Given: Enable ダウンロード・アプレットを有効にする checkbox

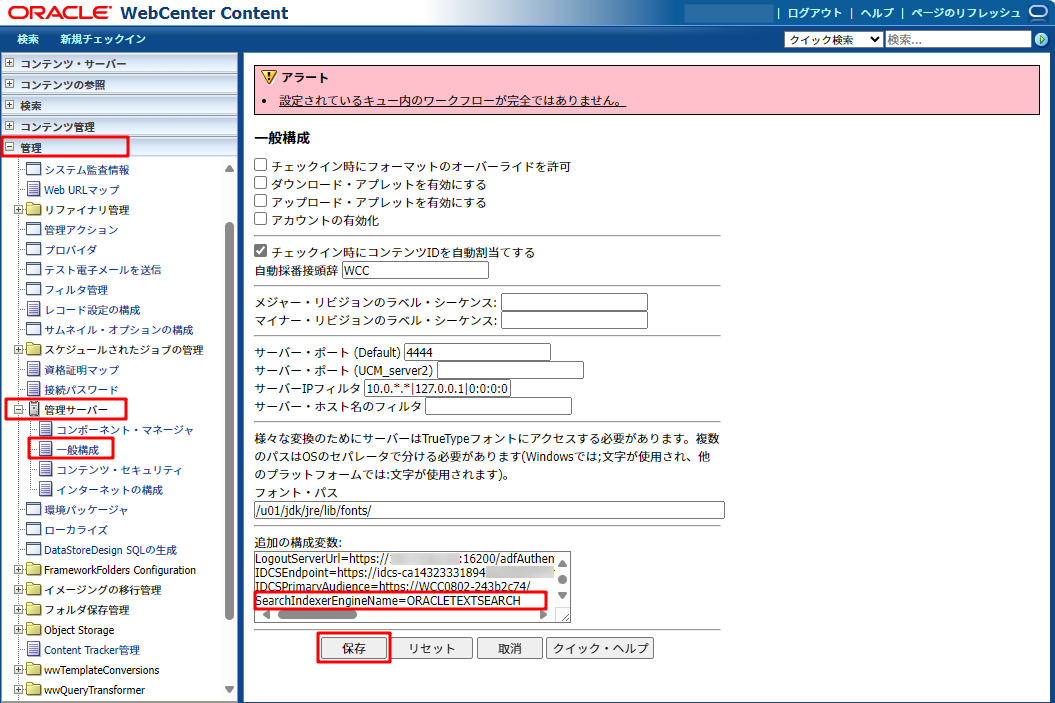Looking at the screenshot, I should 260,181.
